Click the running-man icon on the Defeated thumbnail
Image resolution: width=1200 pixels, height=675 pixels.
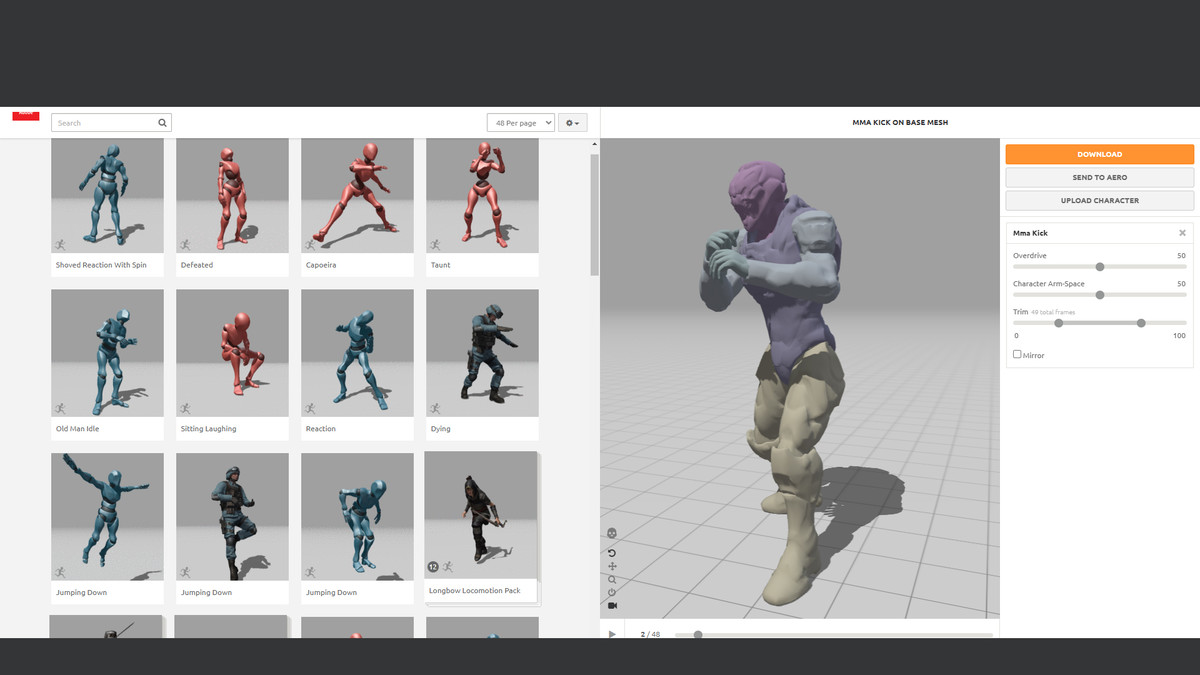click(185, 244)
